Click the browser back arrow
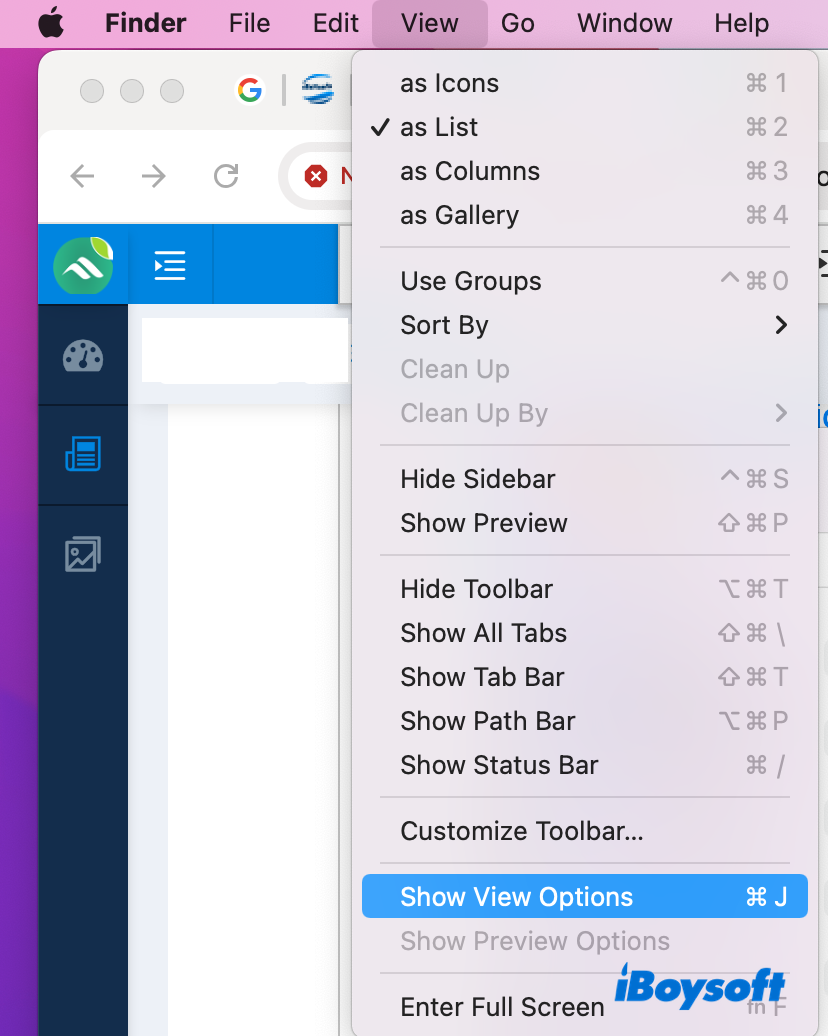Screen dimensions: 828x1036 [82, 177]
